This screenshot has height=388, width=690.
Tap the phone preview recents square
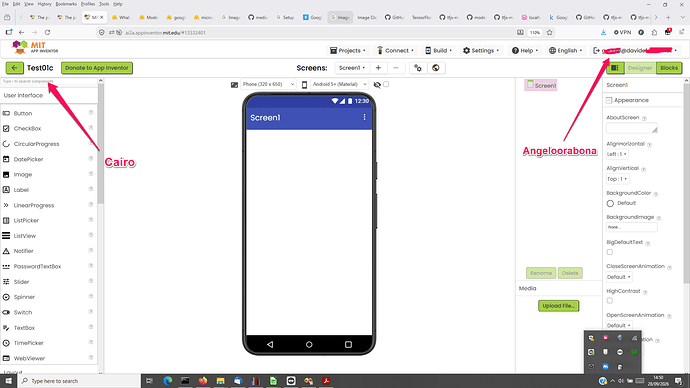(x=348, y=344)
